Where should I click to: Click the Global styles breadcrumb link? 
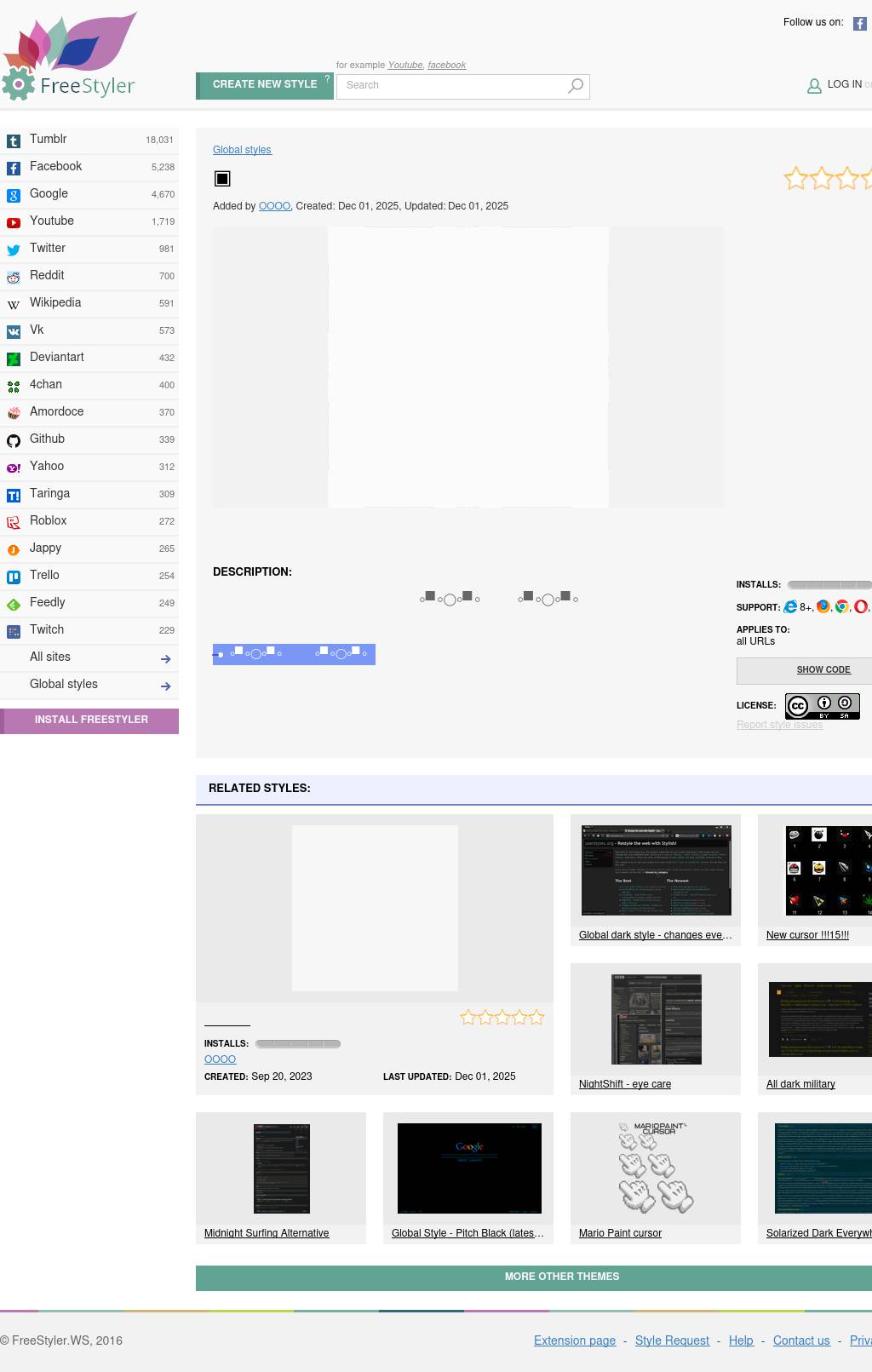(242, 150)
